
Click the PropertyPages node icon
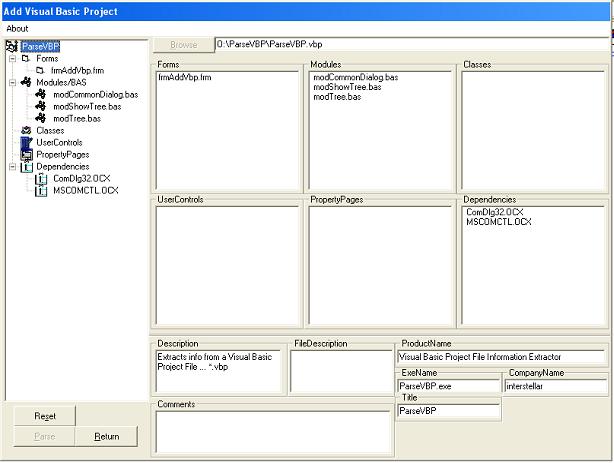26,154
